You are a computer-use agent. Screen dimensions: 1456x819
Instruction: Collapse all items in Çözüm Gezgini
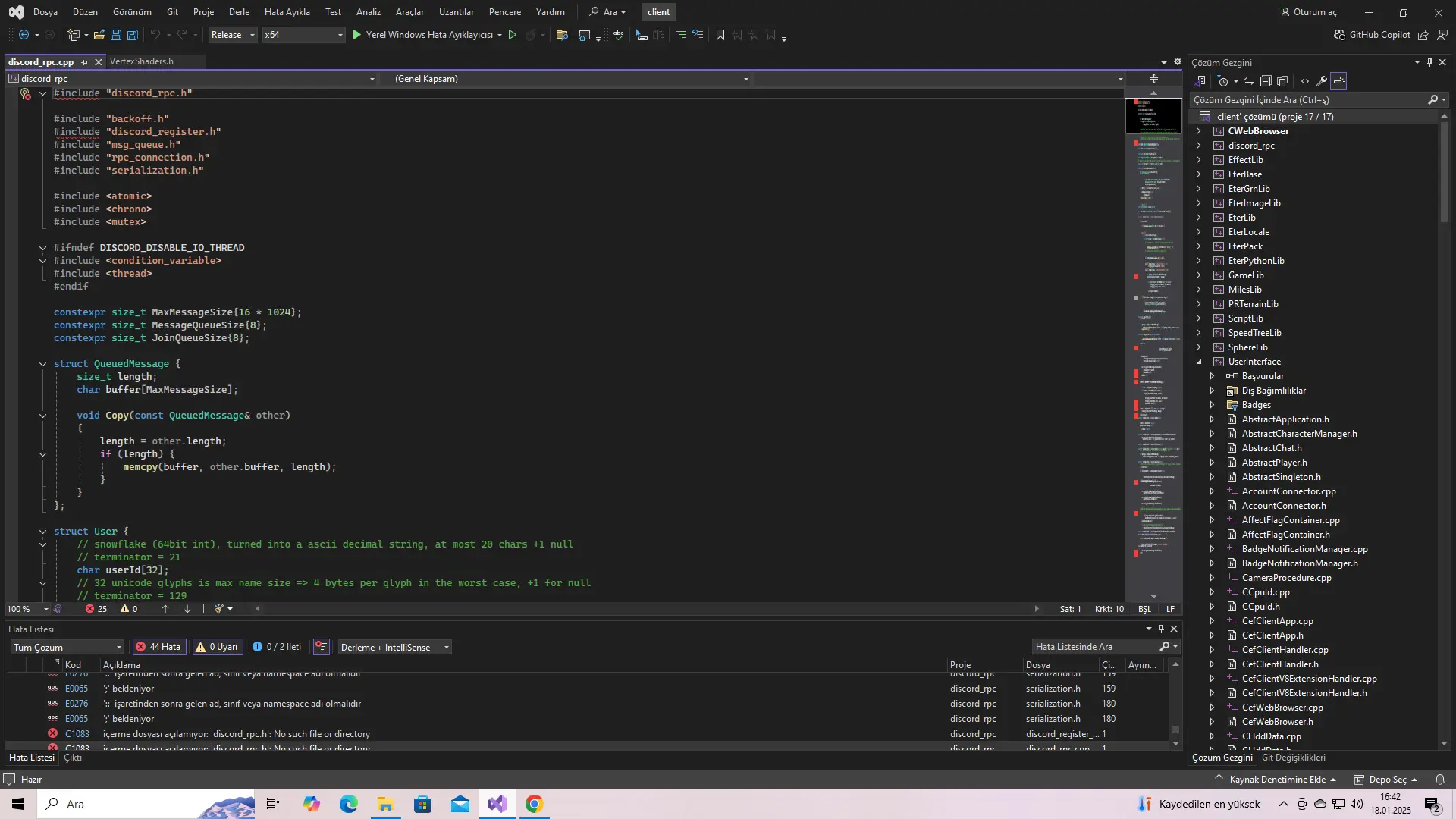[x=1265, y=81]
